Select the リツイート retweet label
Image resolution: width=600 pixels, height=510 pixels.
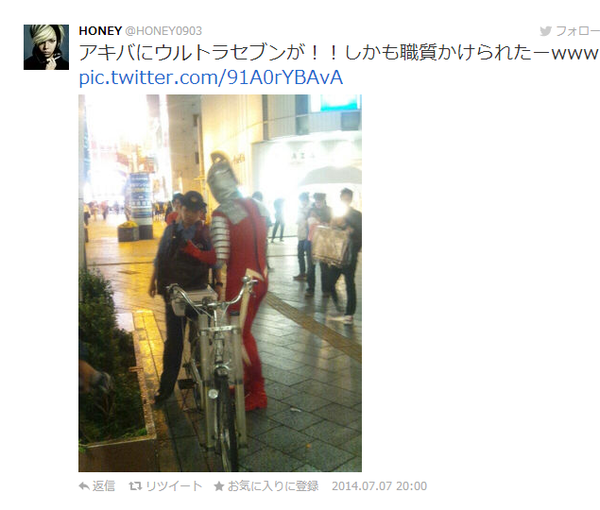(x=174, y=486)
